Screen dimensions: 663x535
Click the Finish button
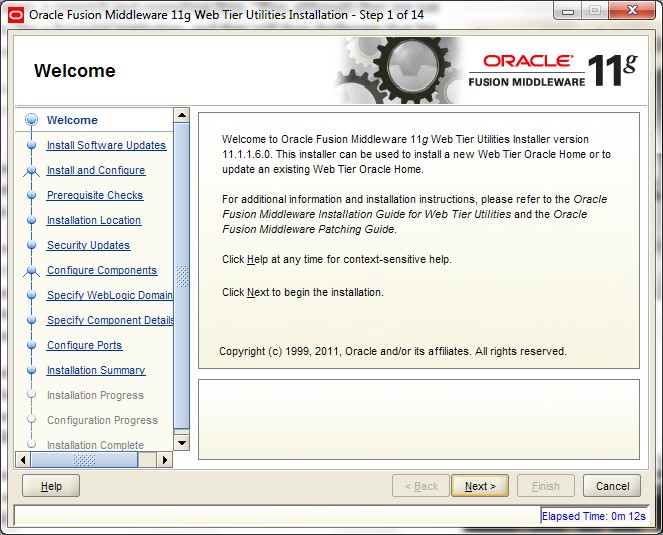coord(545,486)
